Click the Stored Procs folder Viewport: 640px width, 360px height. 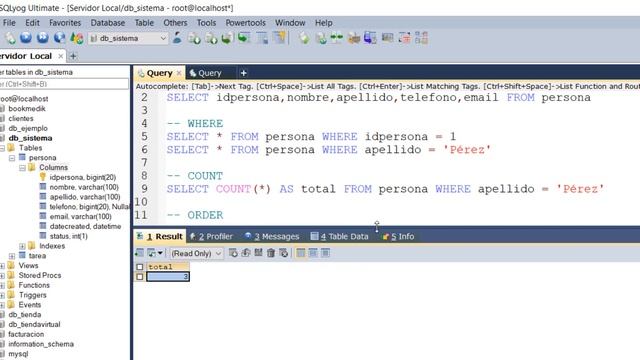point(40,276)
